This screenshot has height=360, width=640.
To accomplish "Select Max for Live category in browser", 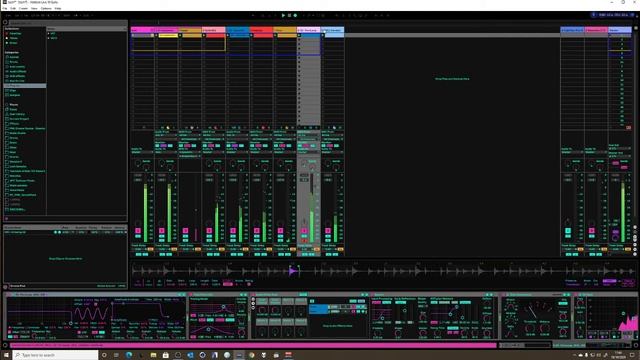I will 17,81.
